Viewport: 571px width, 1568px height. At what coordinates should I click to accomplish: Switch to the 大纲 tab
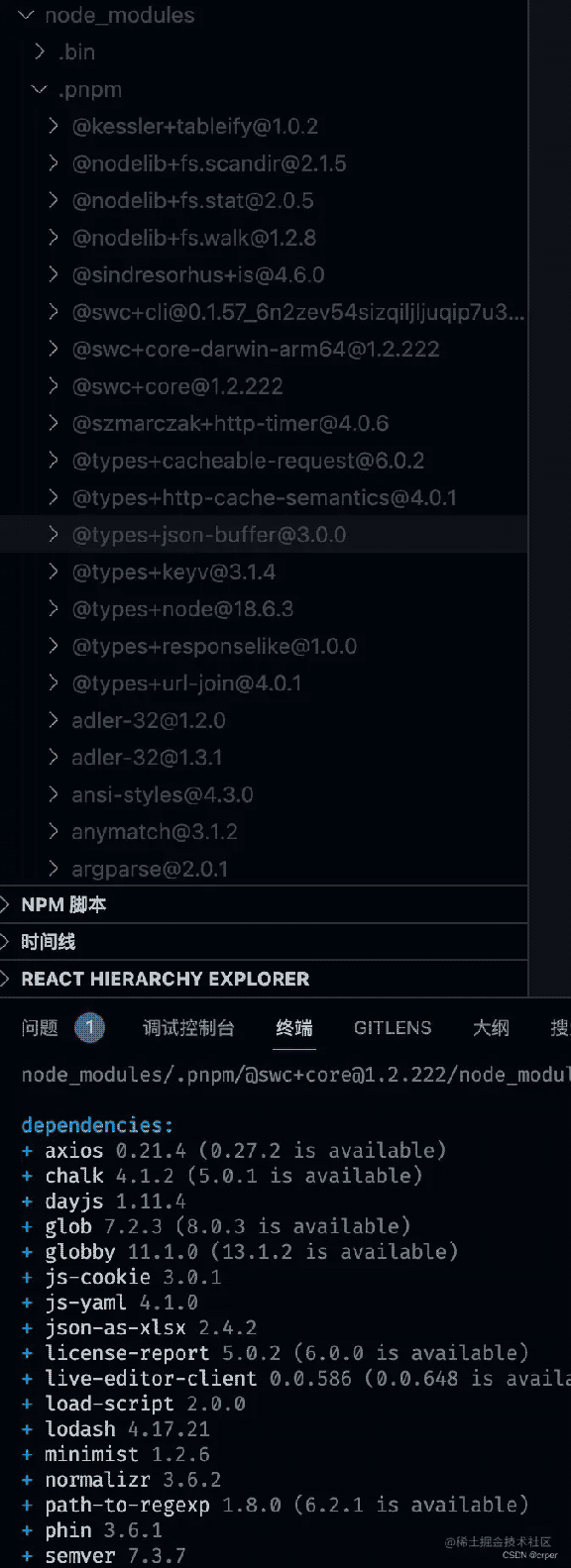(x=491, y=1027)
